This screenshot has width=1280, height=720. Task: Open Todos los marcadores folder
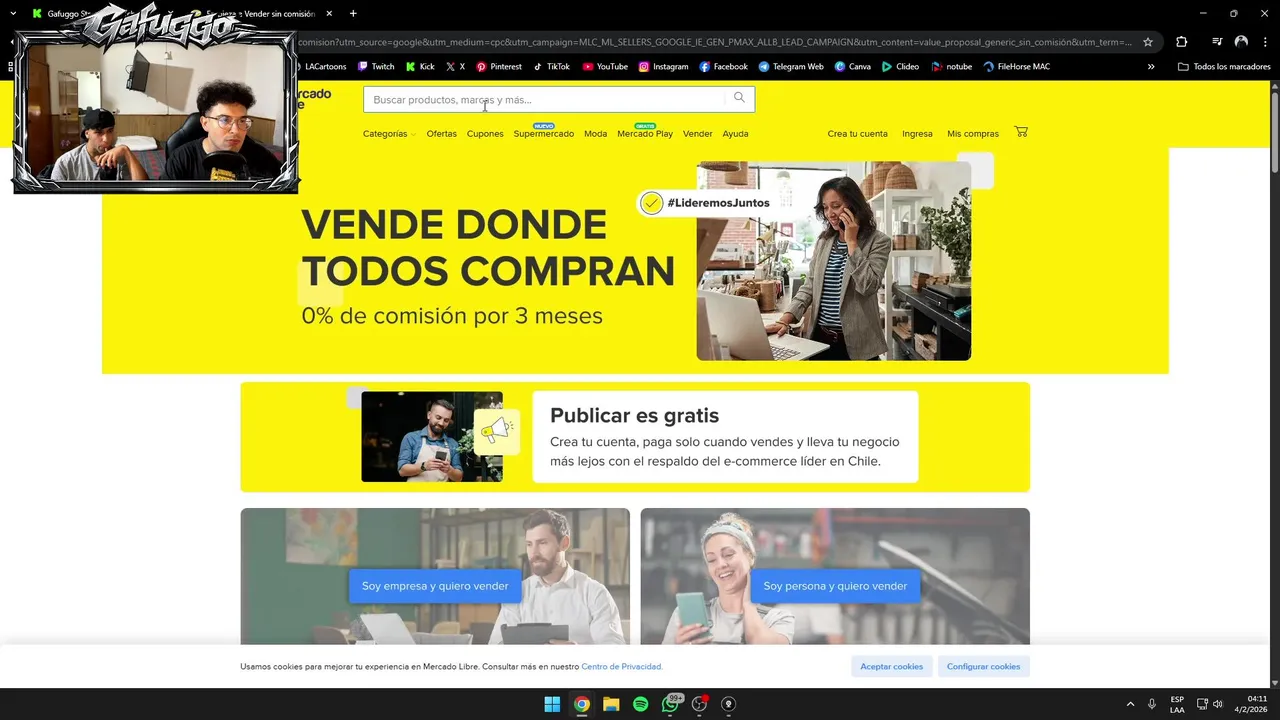[x=1224, y=67]
